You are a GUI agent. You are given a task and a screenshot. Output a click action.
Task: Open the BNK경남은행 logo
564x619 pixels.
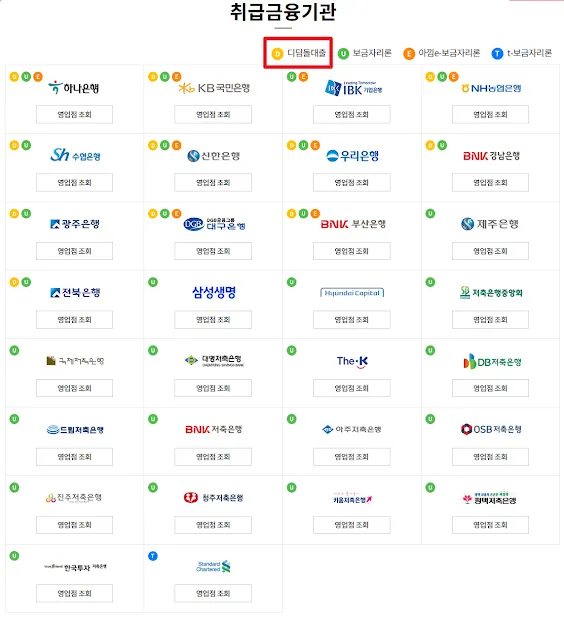point(491,156)
